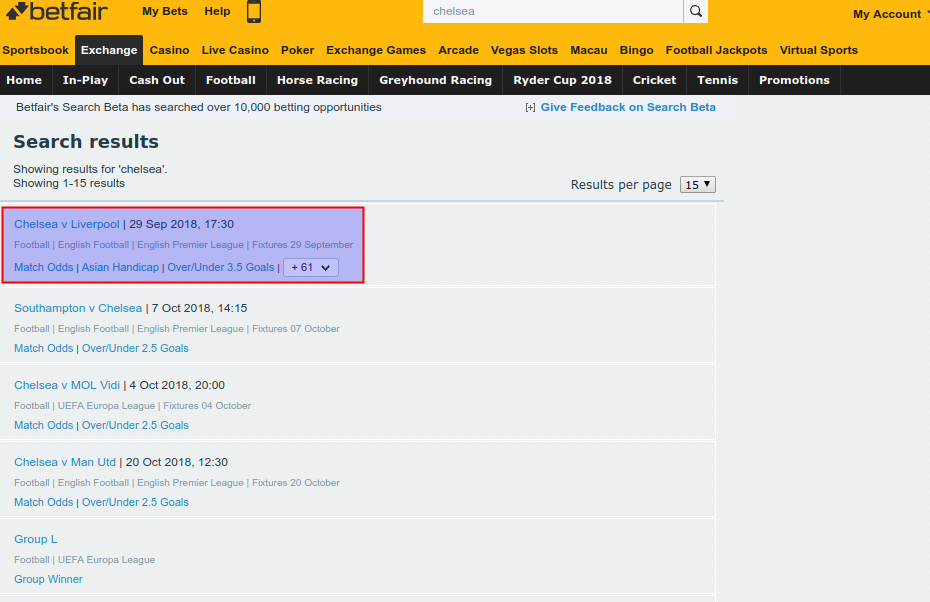Click the 'Search results' heading
This screenshot has width=930, height=602.
click(x=86, y=142)
